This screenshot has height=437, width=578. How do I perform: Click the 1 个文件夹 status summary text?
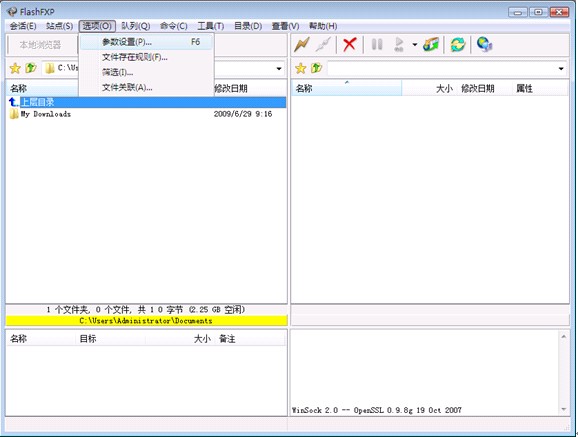click(146, 309)
